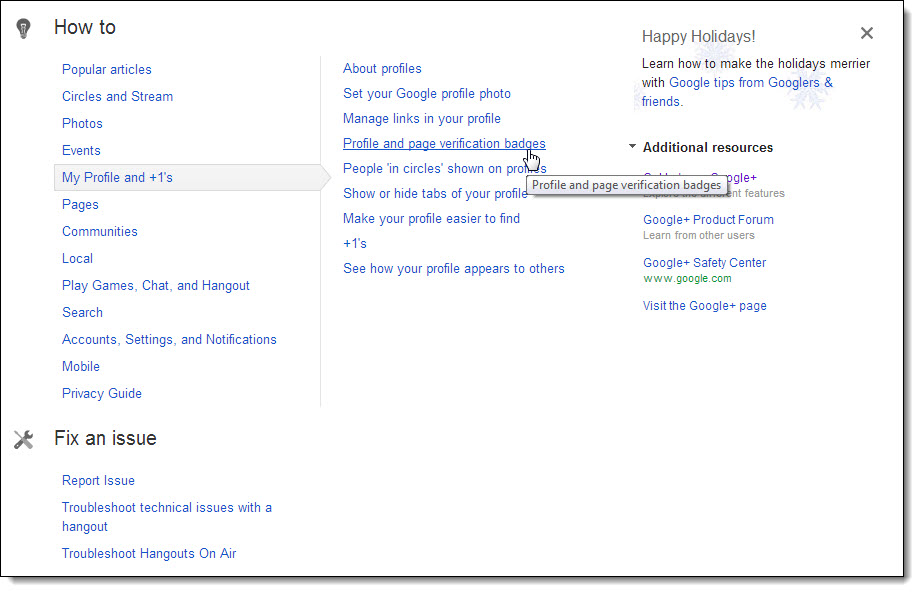This screenshot has height=592, width=919.
Task: Select the Mobile category
Action: pos(81,366)
